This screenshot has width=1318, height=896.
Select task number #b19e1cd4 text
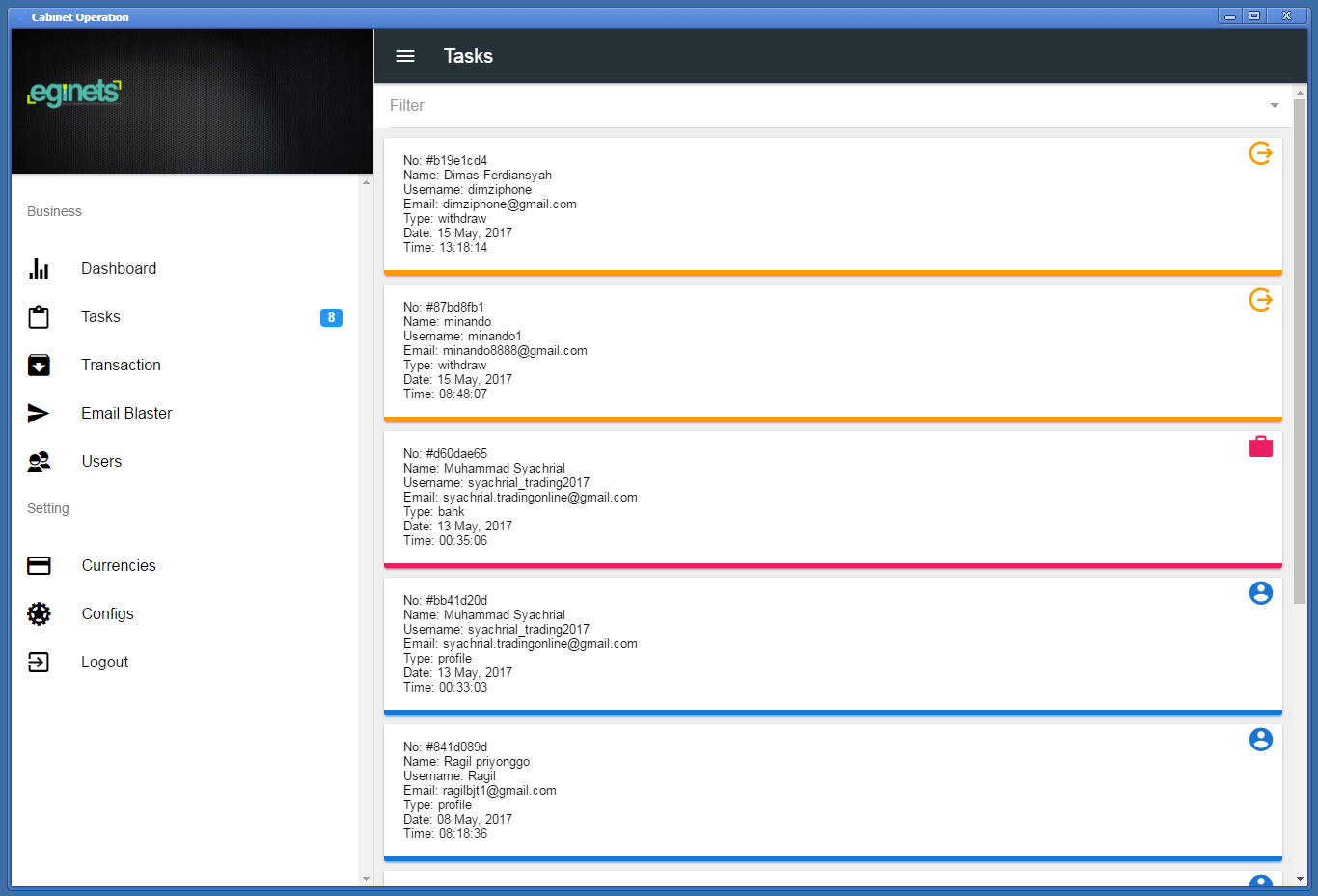coord(456,161)
